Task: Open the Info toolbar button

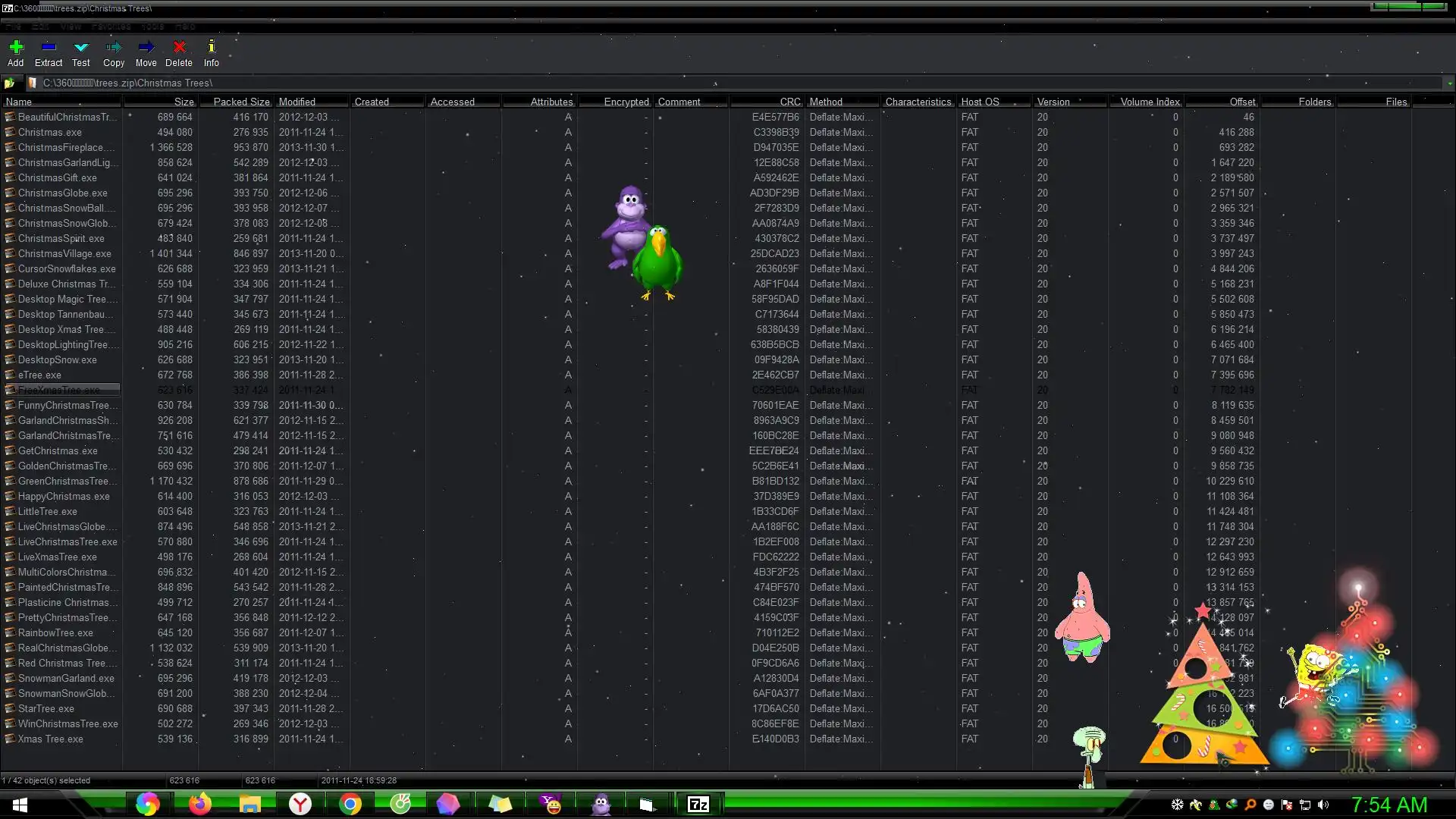Action: tap(212, 52)
